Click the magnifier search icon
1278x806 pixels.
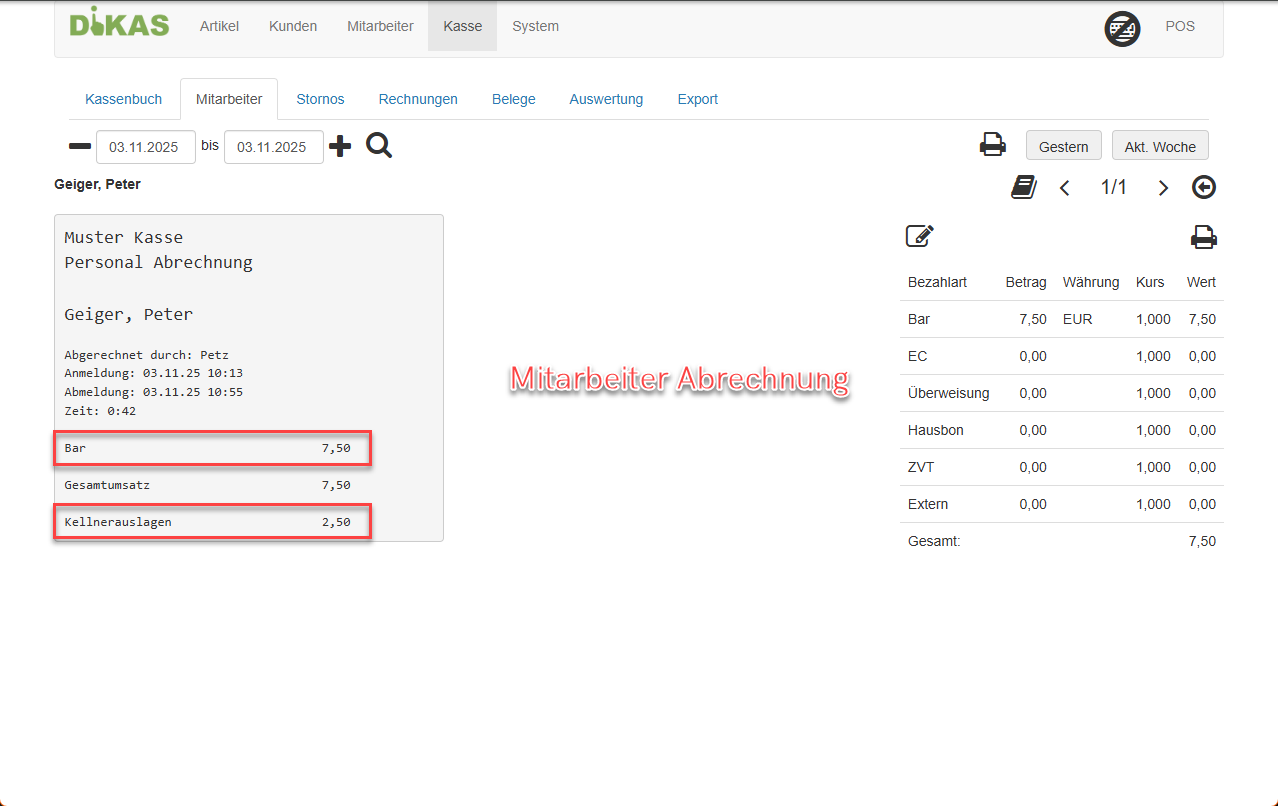pos(379,146)
